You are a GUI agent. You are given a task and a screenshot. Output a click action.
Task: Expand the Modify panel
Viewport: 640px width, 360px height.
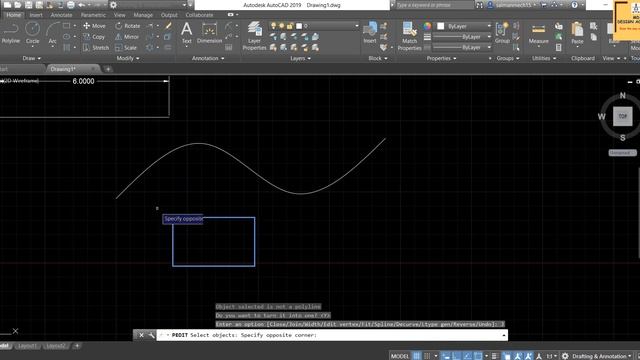[128, 58]
